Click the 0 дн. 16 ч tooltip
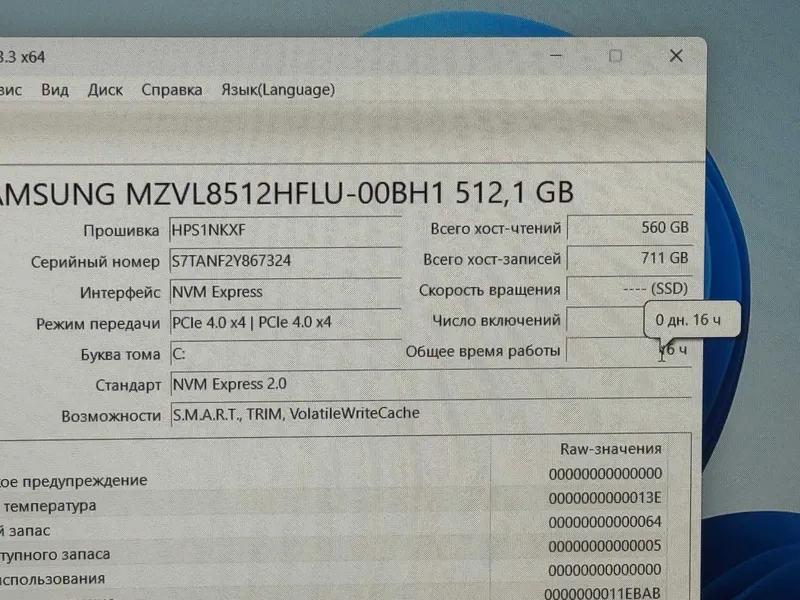This screenshot has height=600, width=800. (x=692, y=319)
